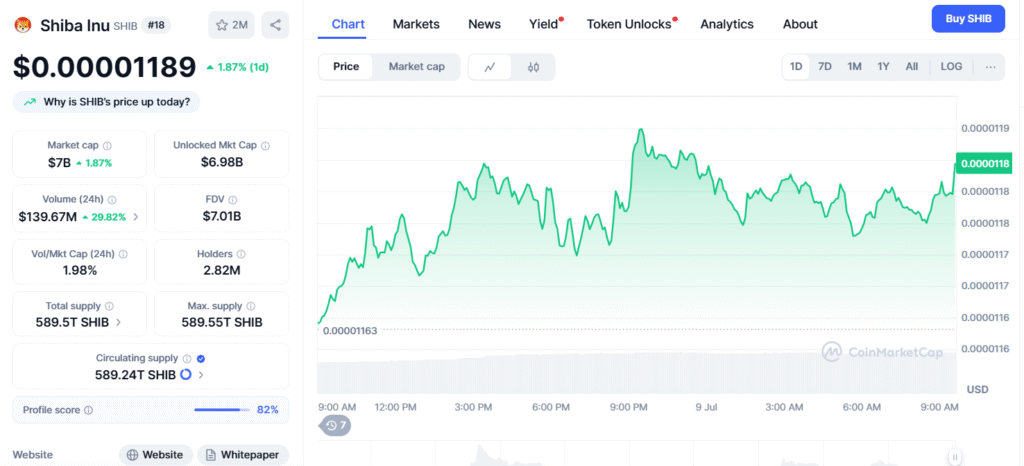Click the Circulating supply info icon
1024x466 pixels.
(x=187, y=358)
